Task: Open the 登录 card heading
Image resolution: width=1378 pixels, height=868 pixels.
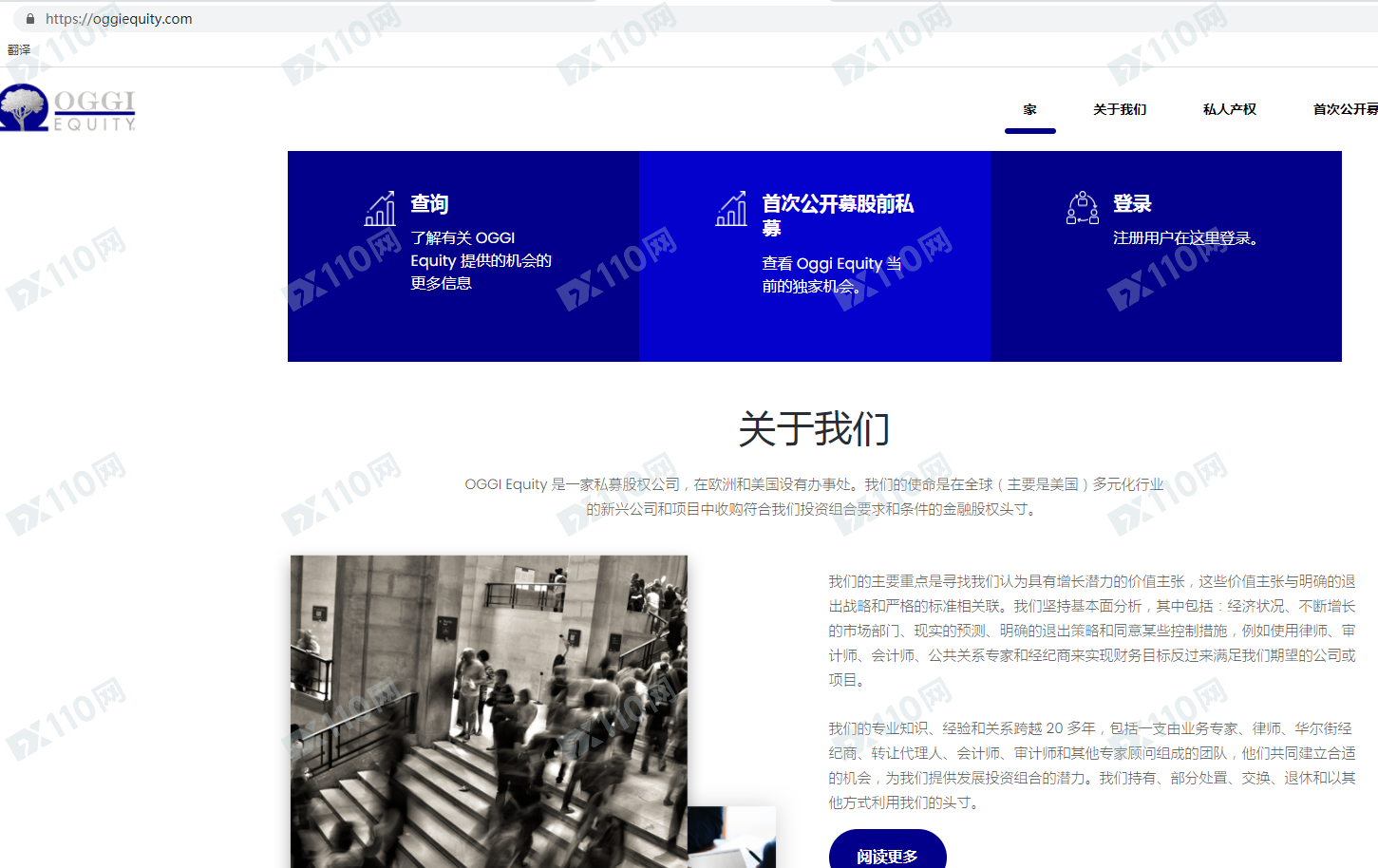Action: point(1132,203)
